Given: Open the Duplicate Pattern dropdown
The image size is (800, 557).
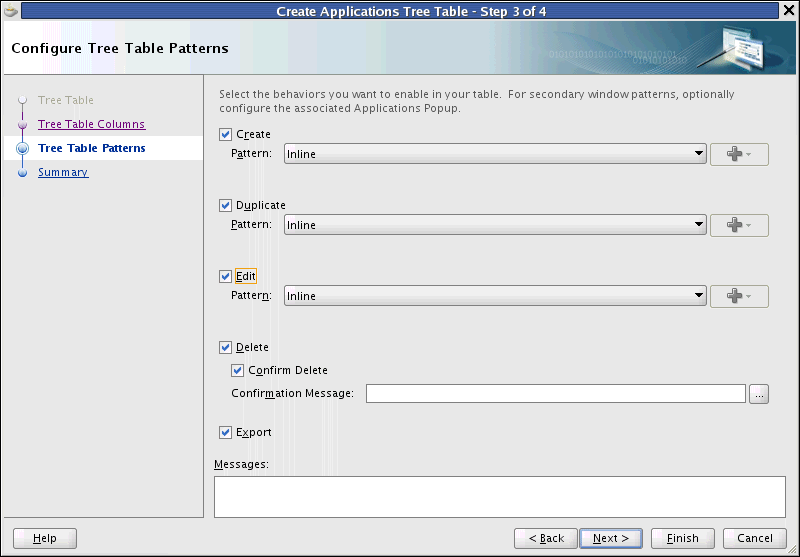Looking at the screenshot, I should [x=495, y=225].
